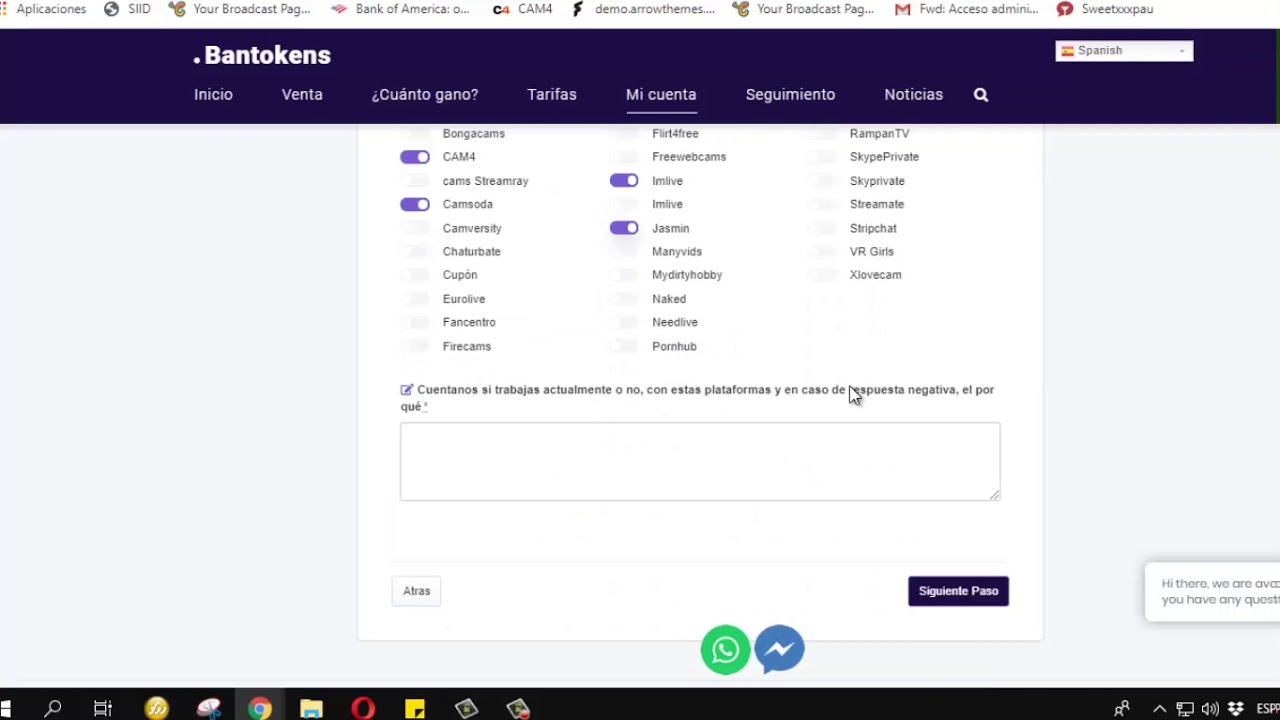Image resolution: width=1280 pixels, height=720 pixels.
Task: Go to the Inicio menu item
Action: click(x=213, y=95)
